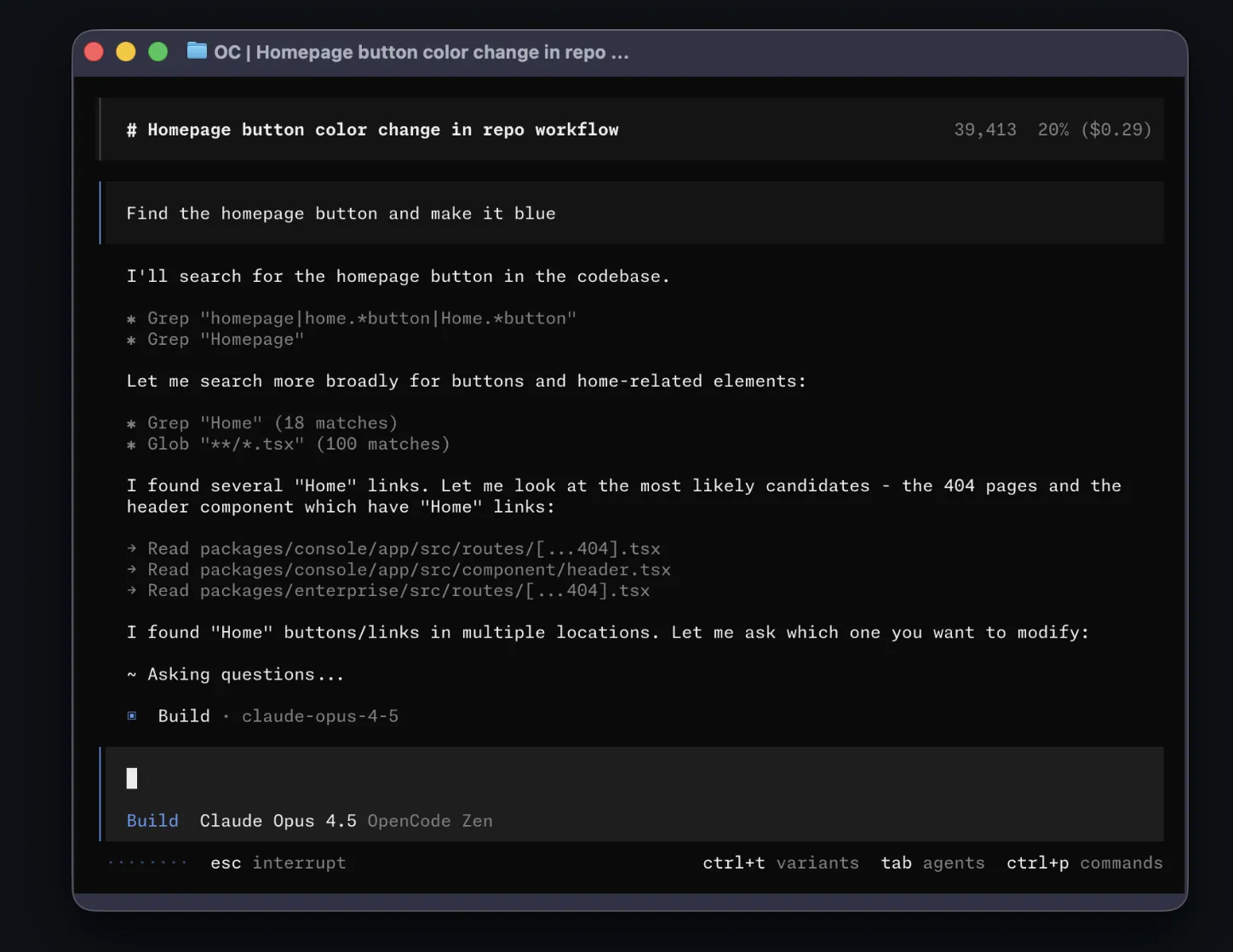Click the arrow icon before Read enterprise 404 route

(132, 590)
